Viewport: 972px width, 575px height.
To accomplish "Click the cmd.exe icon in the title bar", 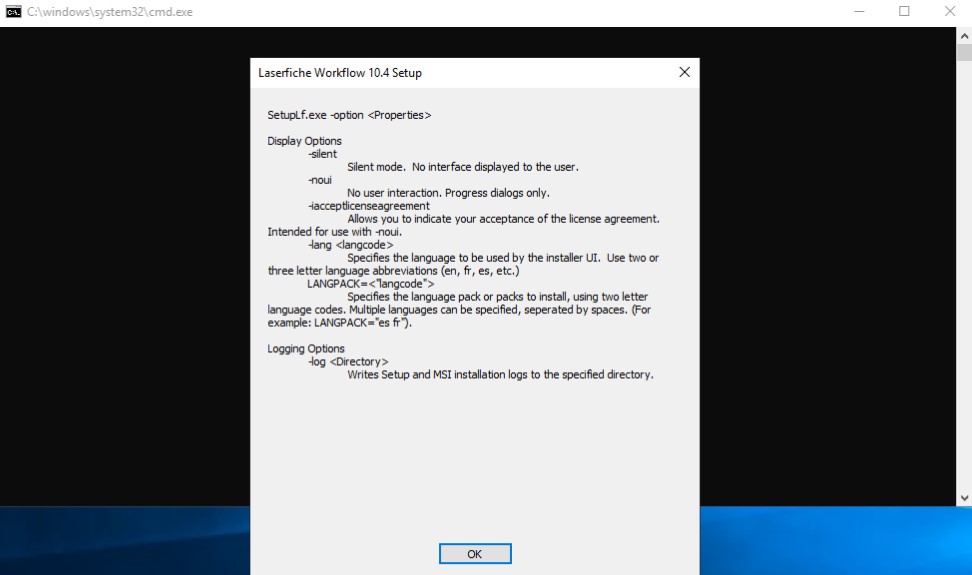I will [13, 12].
